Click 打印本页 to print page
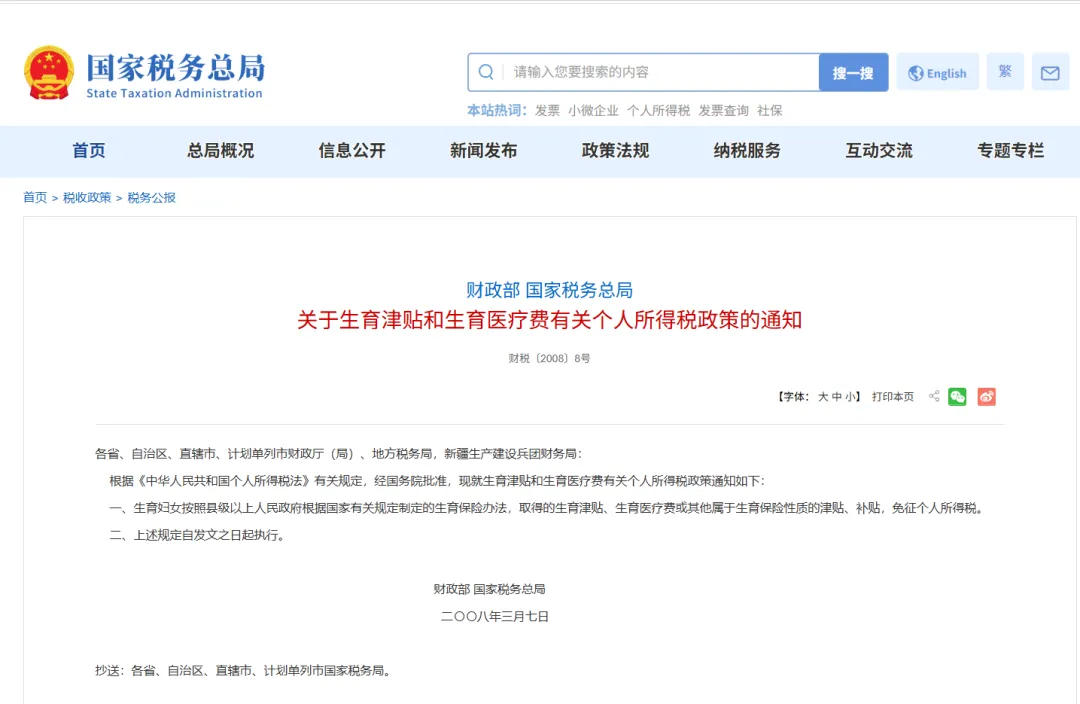This screenshot has width=1080, height=704. click(x=893, y=397)
